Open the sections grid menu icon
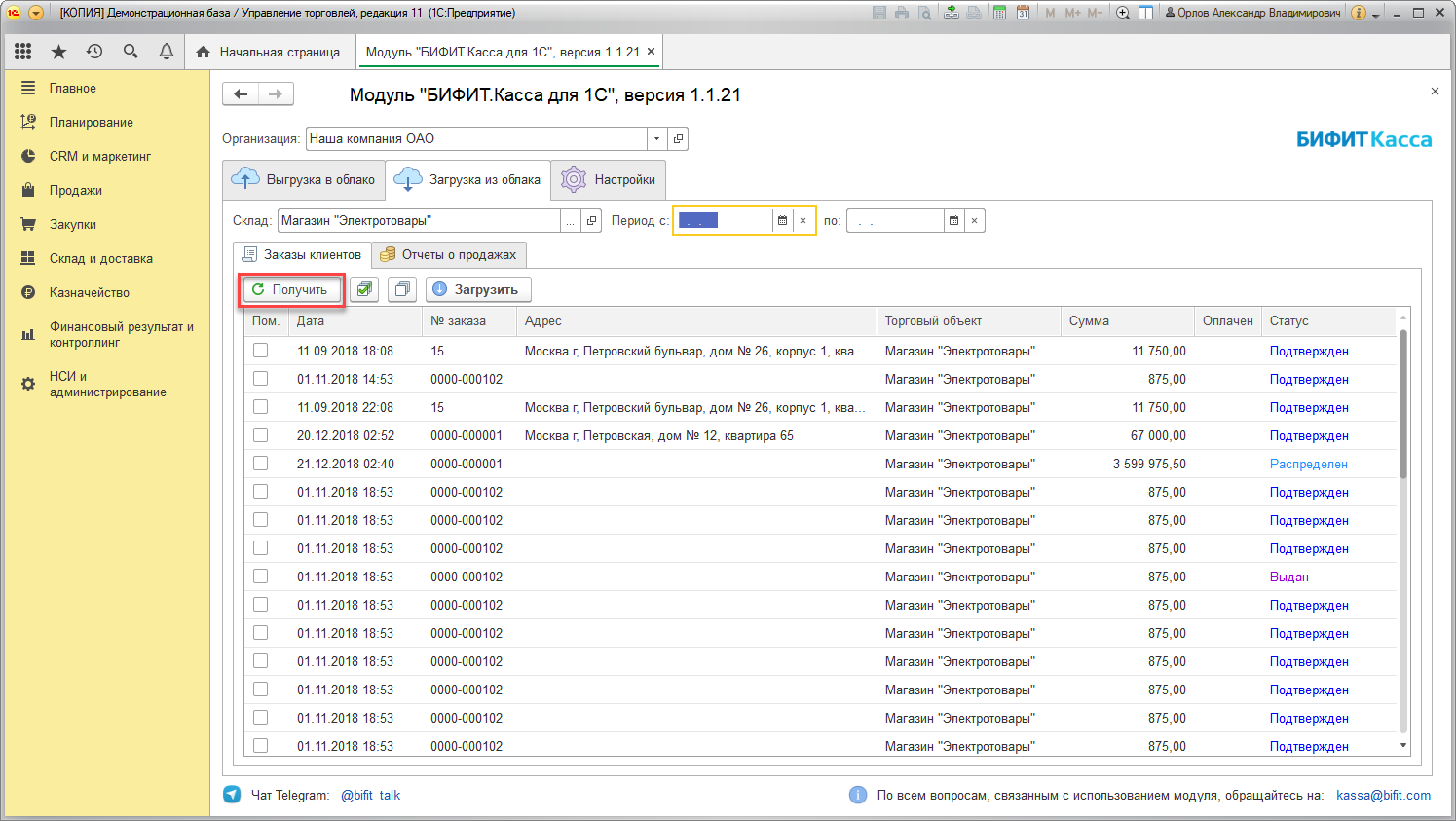The width and height of the screenshot is (1456, 821). point(22,52)
